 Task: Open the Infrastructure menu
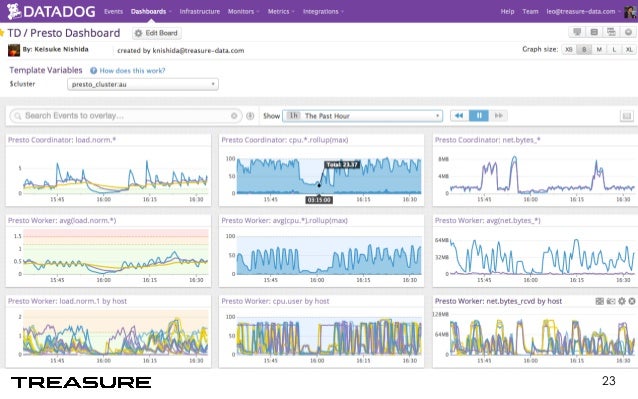[199, 11]
